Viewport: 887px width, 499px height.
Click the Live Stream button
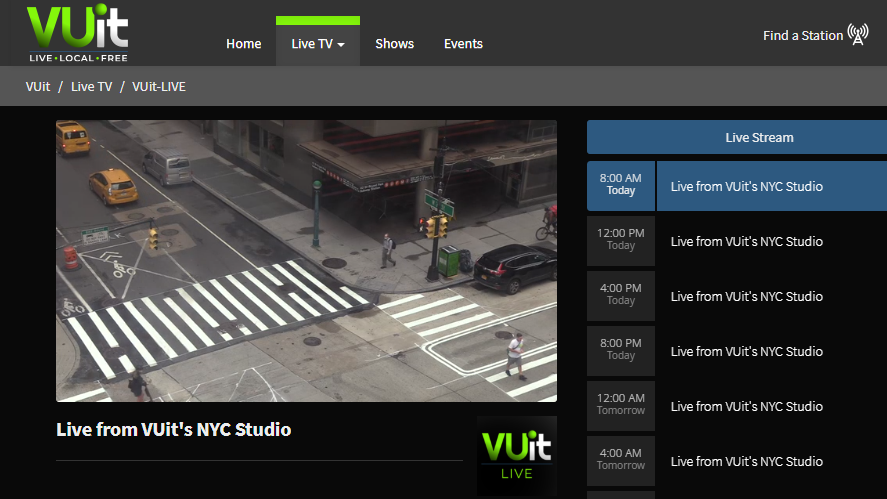tap(737, 137)
